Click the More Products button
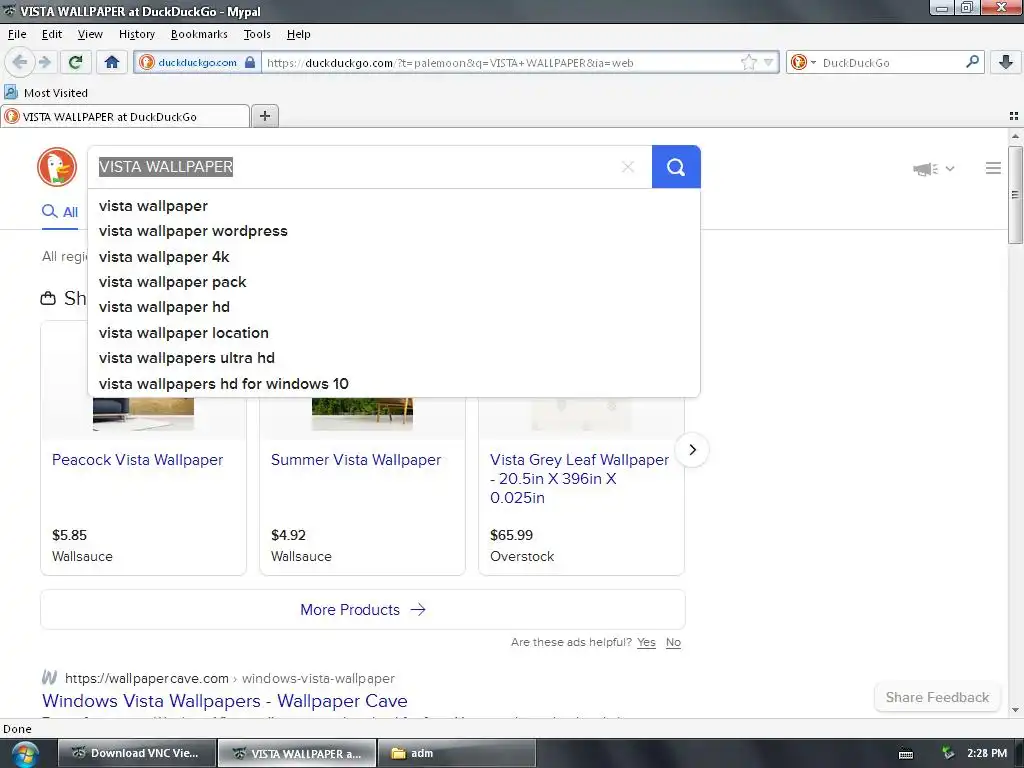The image size is (1024, 768). tap(362, 609)
